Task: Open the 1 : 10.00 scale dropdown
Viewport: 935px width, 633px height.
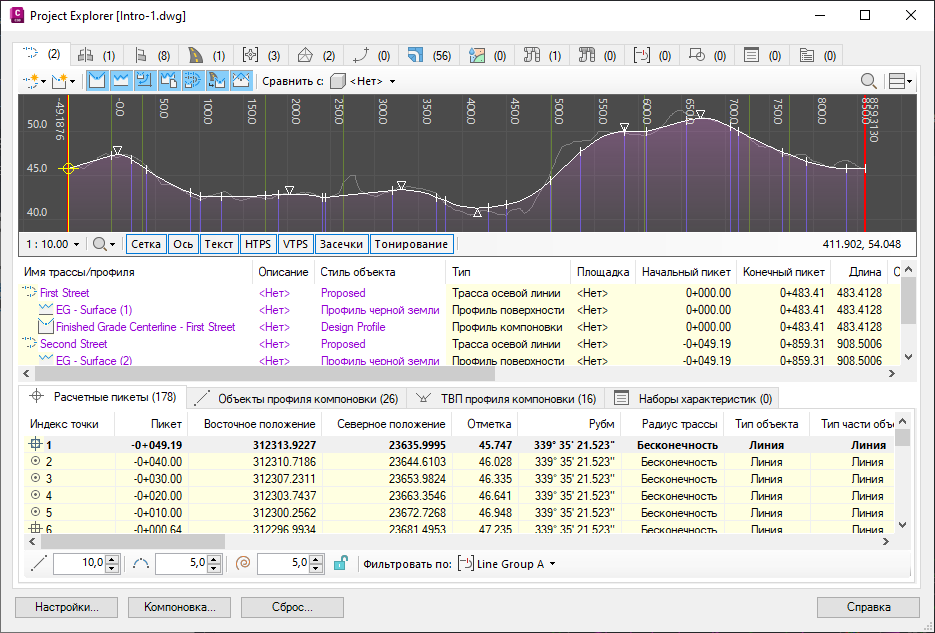Action: (52, 244)
